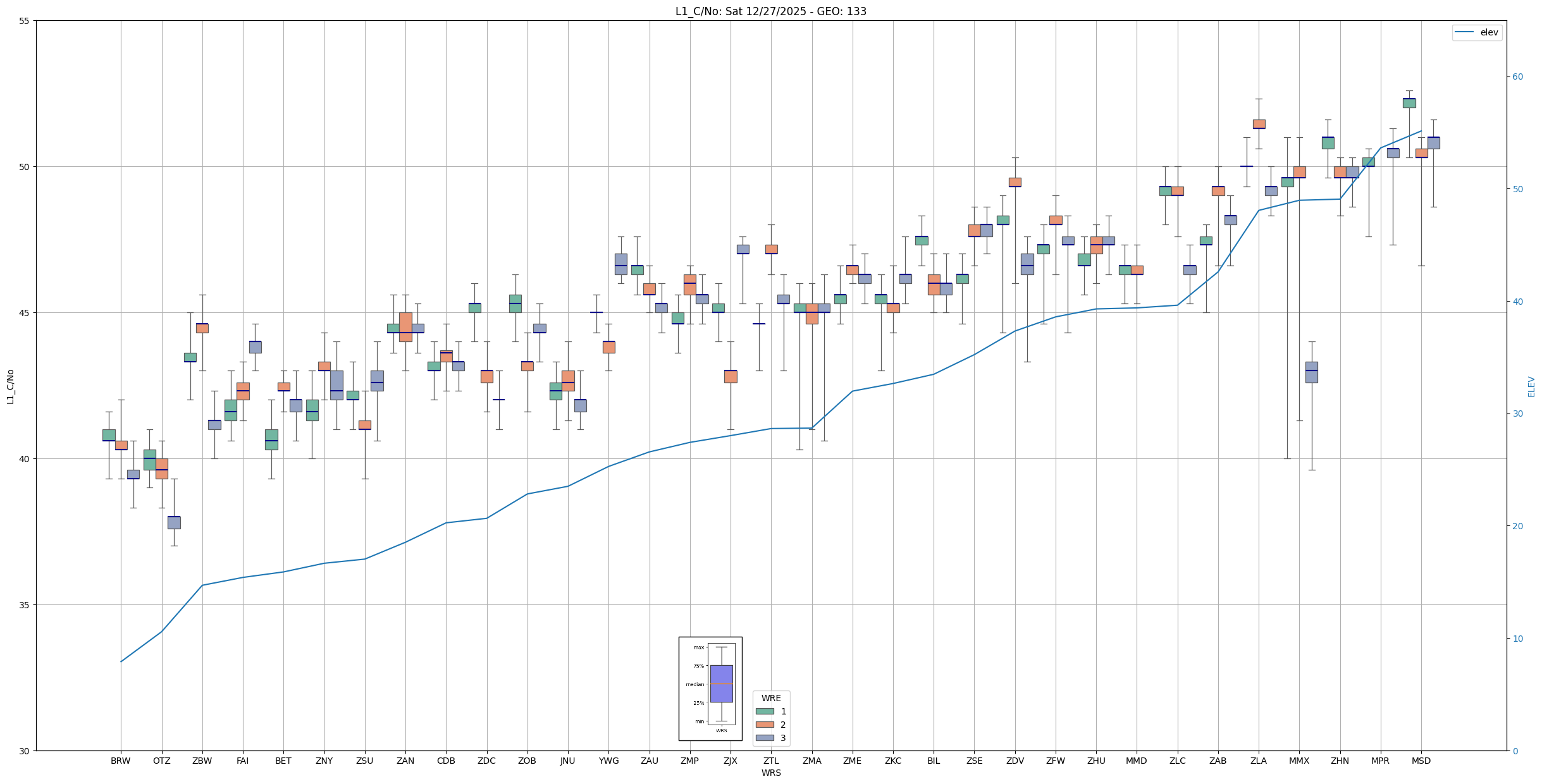The image size is (1542, 784).
Task: Click the orange WRE 2 legend swatch
Action: 765,725
